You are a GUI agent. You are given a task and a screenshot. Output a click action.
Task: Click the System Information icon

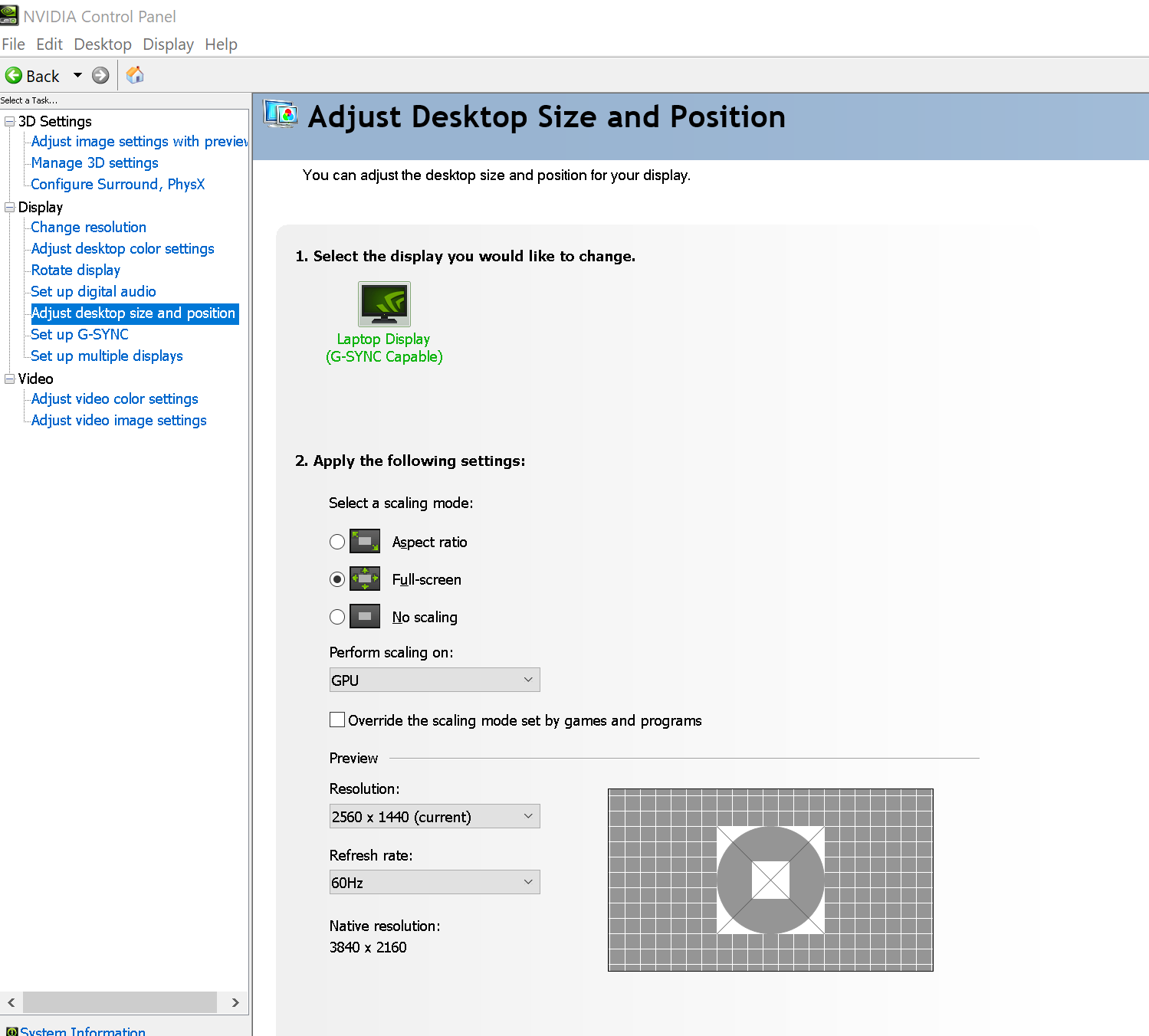coord(11,1031)
